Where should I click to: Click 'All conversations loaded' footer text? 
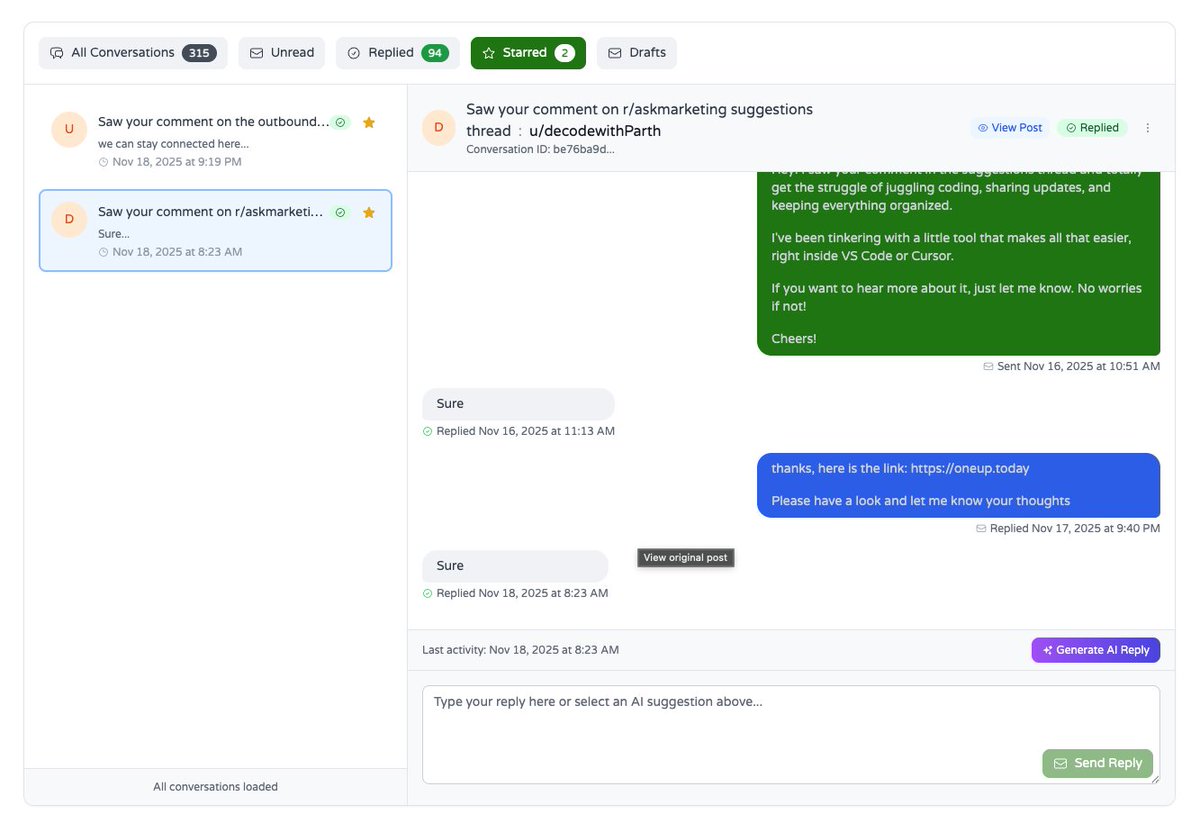tap(215, 787)
